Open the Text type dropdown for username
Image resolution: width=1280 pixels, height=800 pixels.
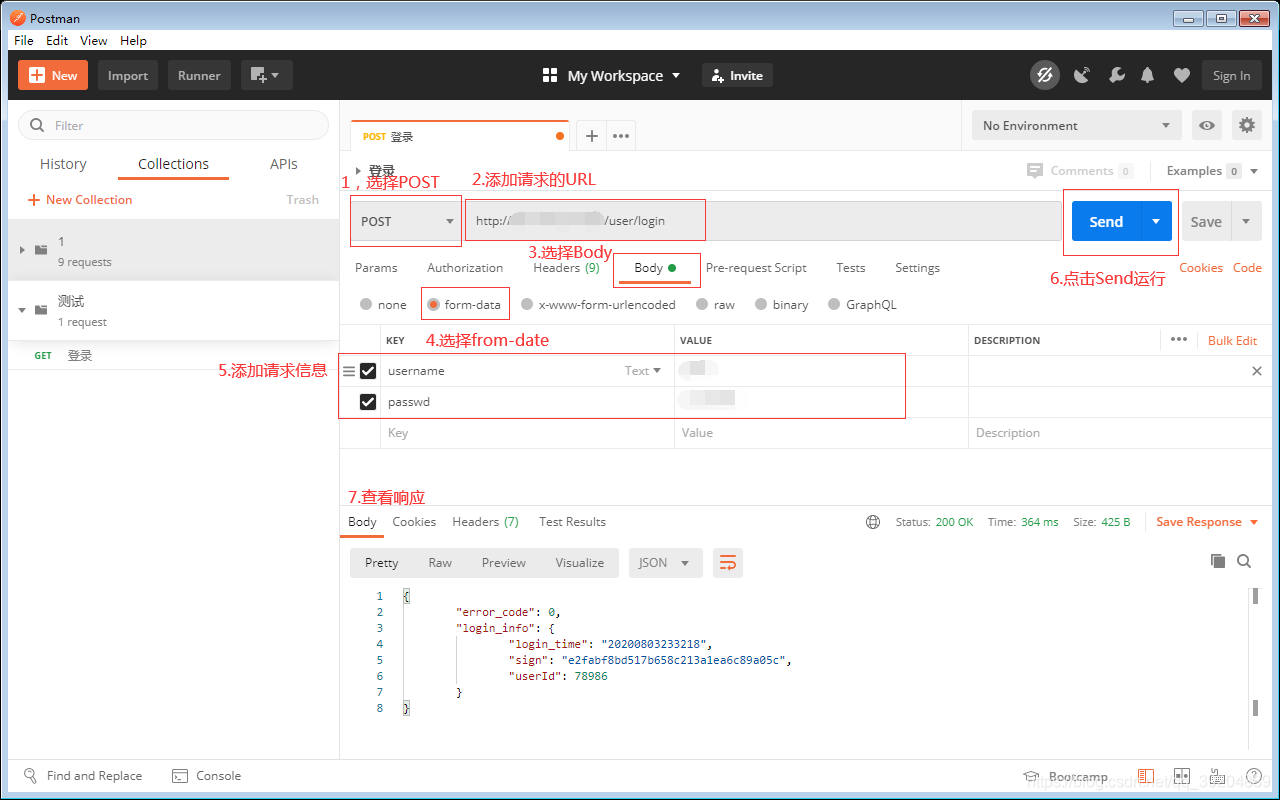(643, 371)
